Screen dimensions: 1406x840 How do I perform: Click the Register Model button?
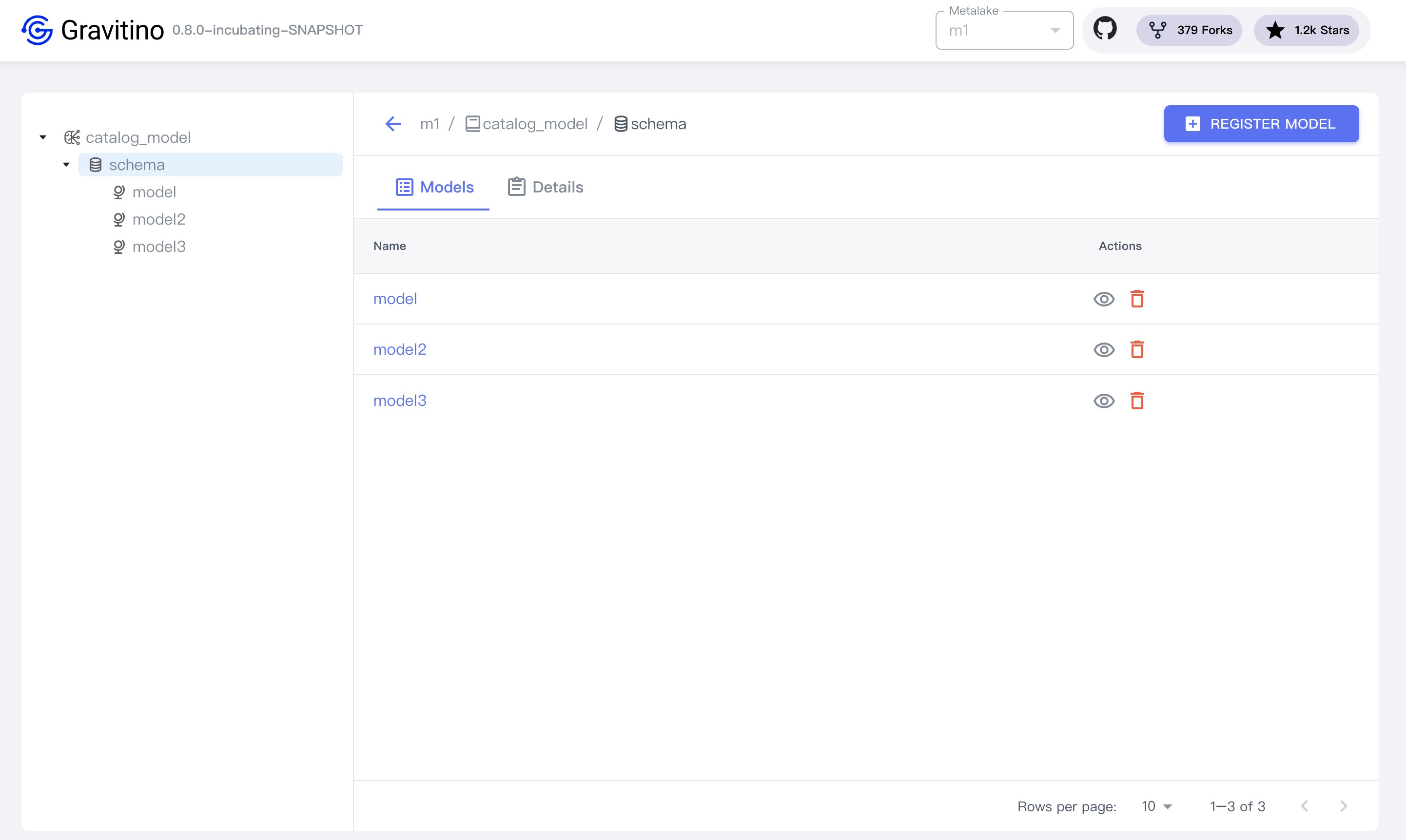[x=1261, y=124]
